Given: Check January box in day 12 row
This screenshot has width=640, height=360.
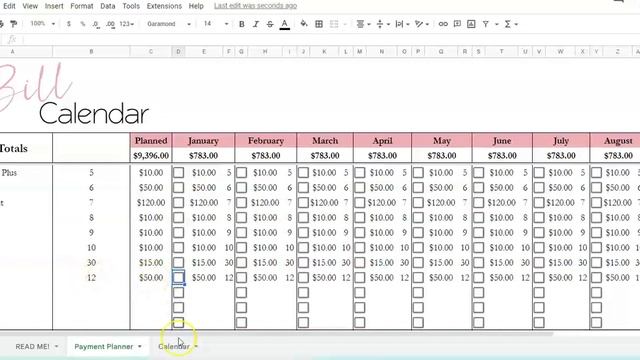Looking at the screenshot, I should click(178, 278).
